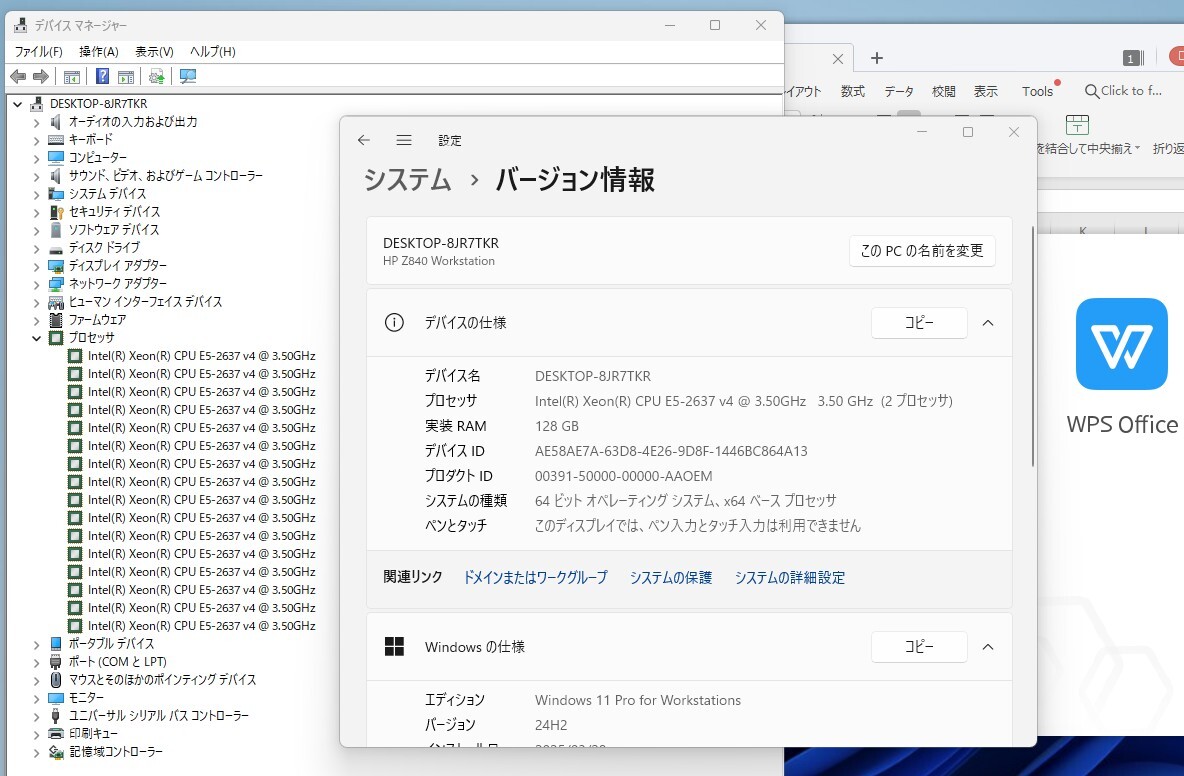The height and width of the screenshot is (776, 1184).
Task: Click the 結合して中央揃え merge icon in WPS
Action: point(1077,125)
